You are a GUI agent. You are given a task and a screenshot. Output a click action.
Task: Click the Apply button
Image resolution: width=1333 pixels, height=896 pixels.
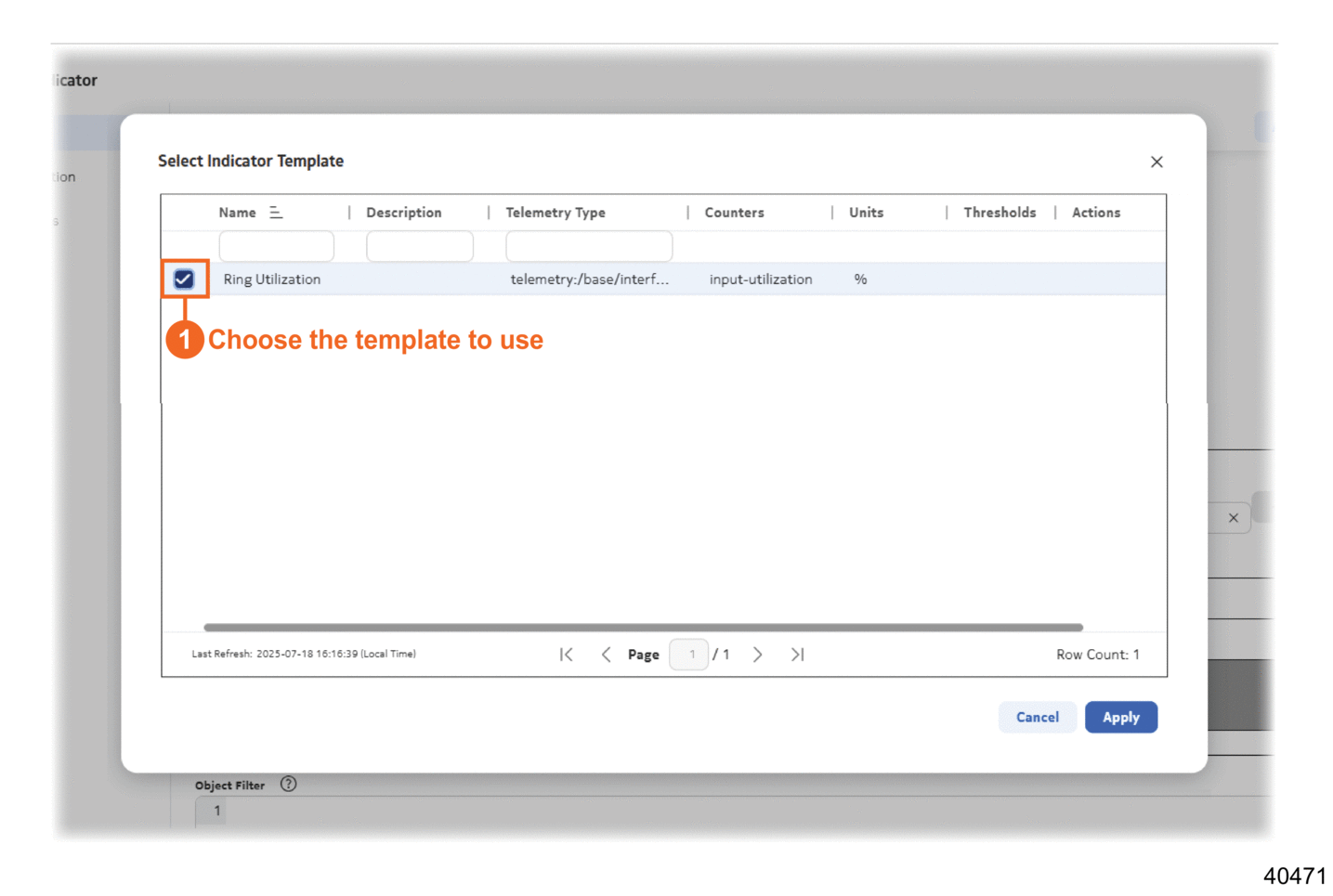pyautogui.click(x=1120, y=717)
